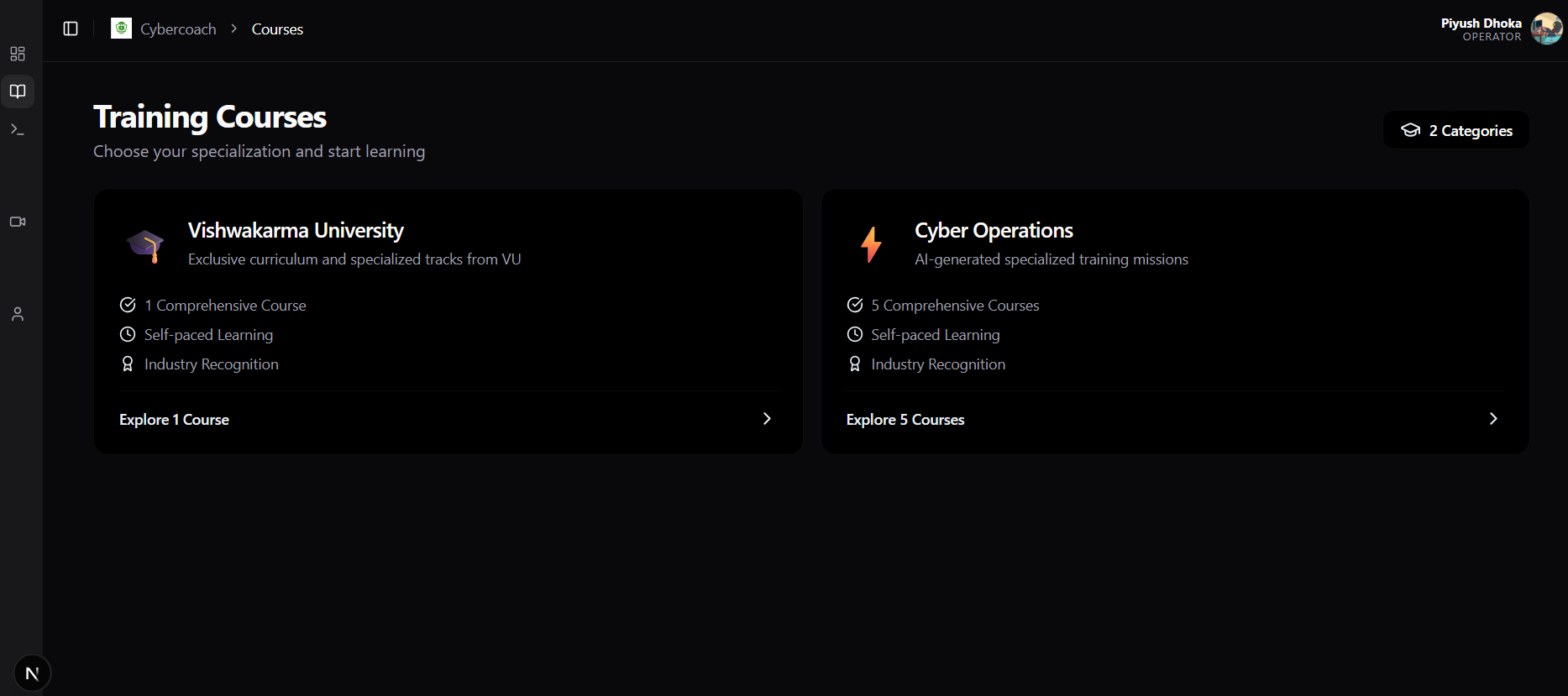Click the breadcrumb chevron separator after Cybercoach
The height and width of the screenshot is (696, 1568).
(x=234, y=29)
